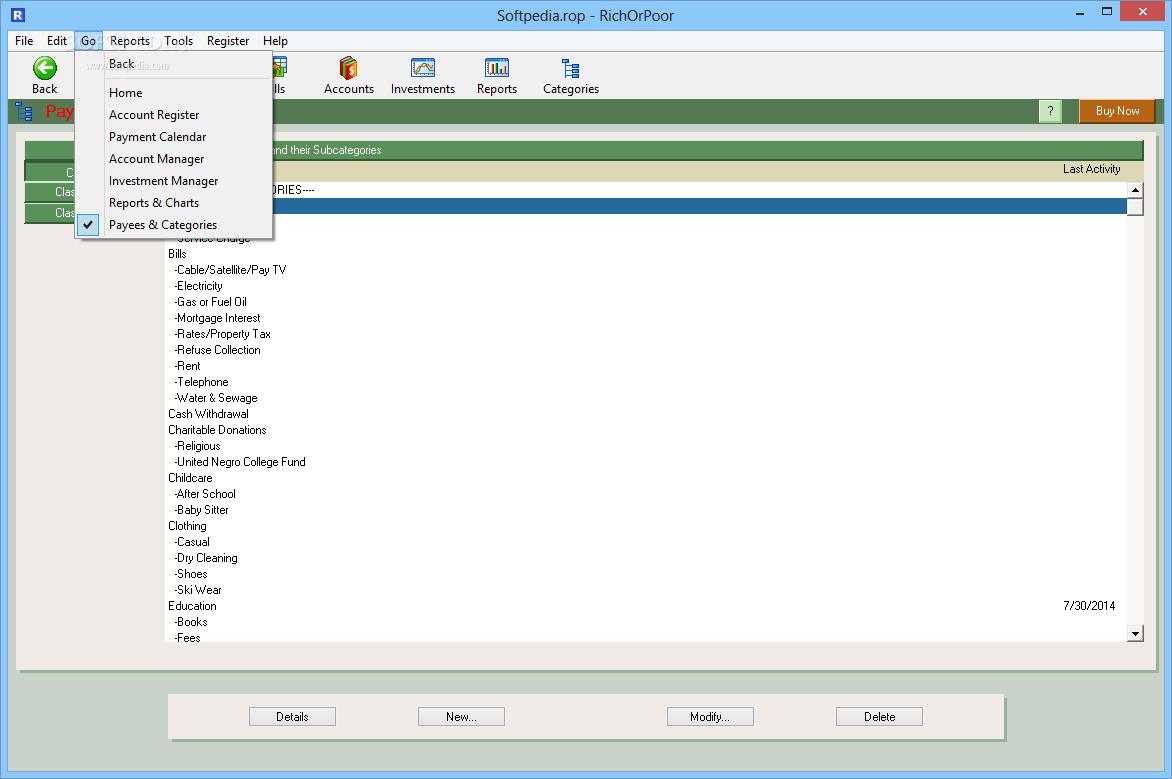Click the category list scrollbar thumb
This screenshot has height=779, width=1172.
click(1135, 207)
